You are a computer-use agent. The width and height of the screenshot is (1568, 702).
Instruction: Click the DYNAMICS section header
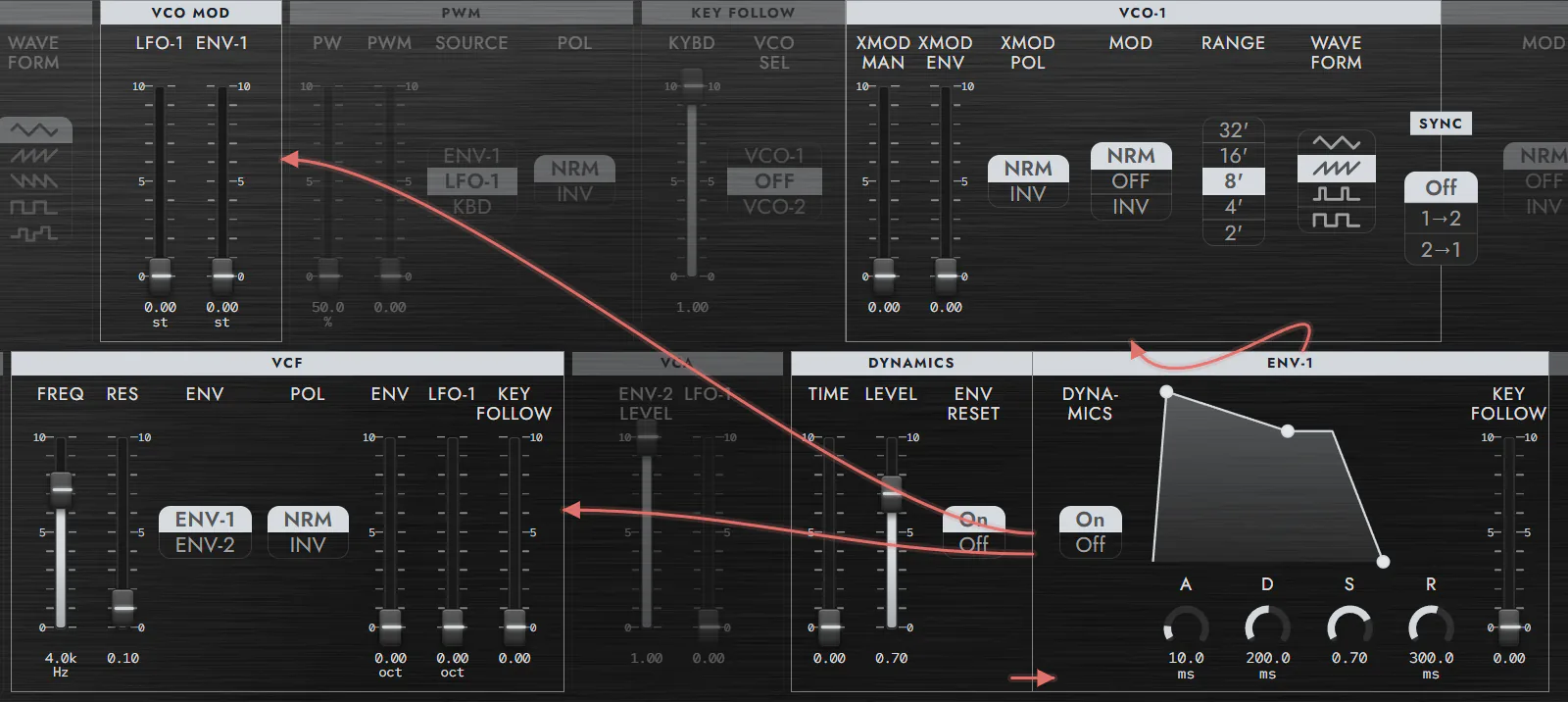tap(911, 363)
